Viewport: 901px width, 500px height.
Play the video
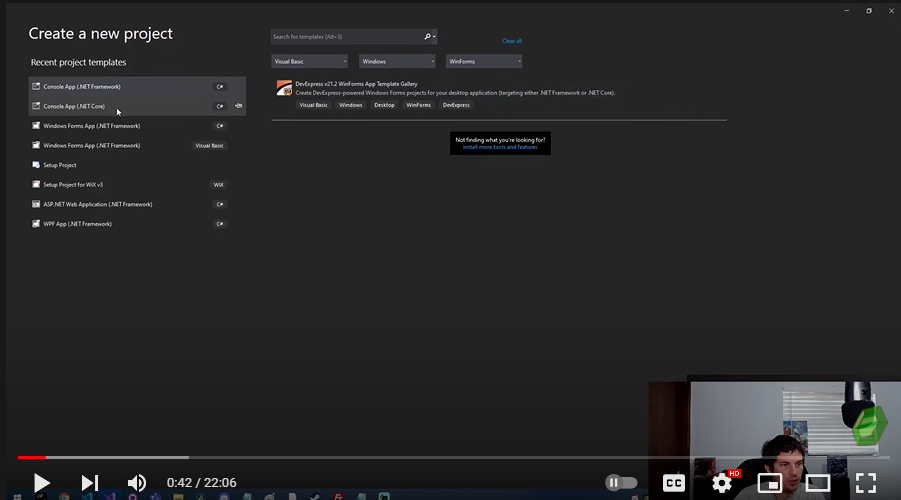tap(41, 483)
